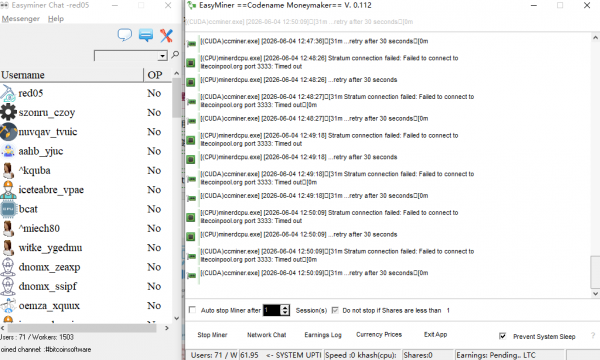
Task: Open Network Chat from the bottom bar
Action: tap(267, 335)
